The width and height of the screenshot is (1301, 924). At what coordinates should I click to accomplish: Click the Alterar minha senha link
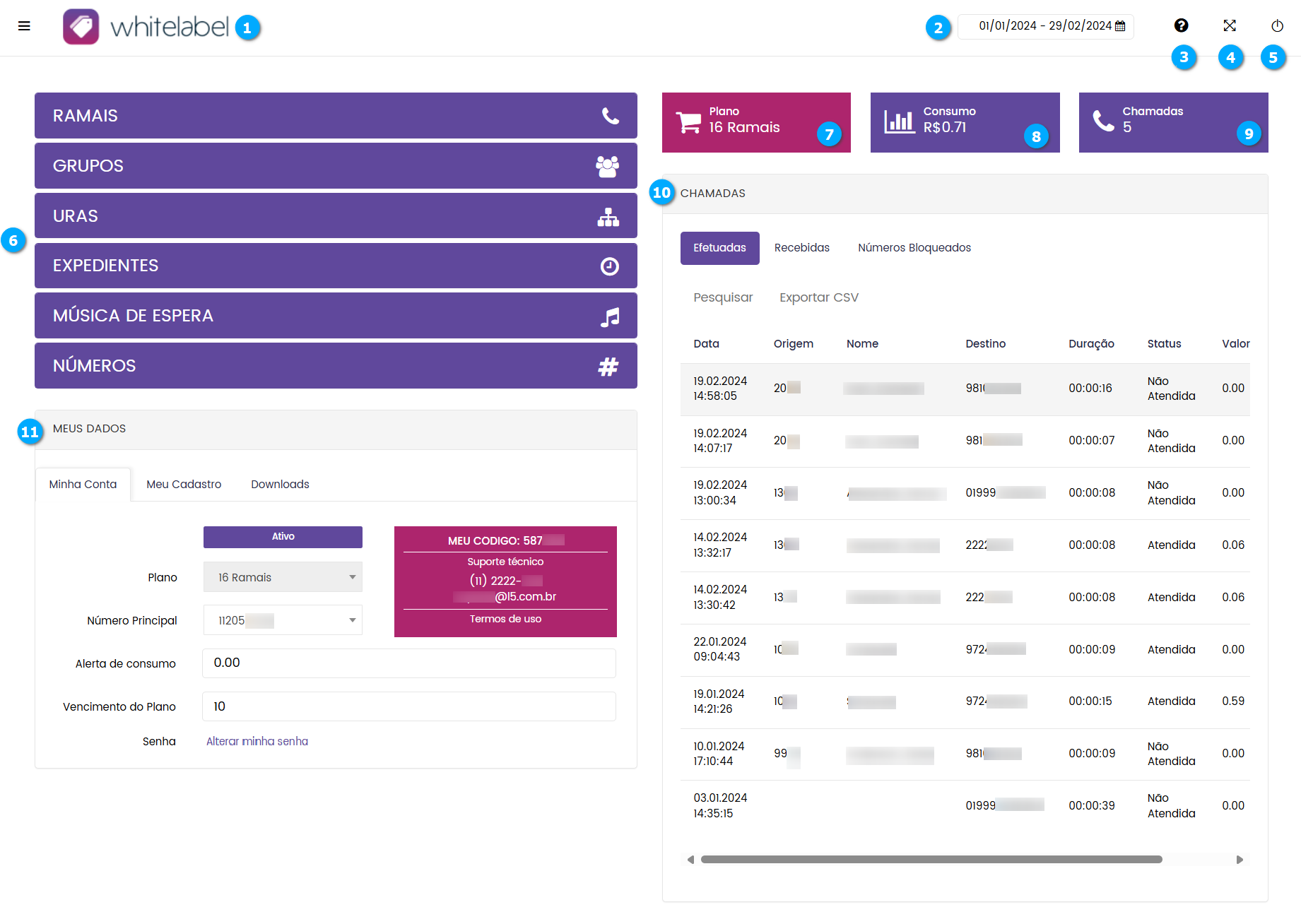pyautogui.click(x=257, y=741)
